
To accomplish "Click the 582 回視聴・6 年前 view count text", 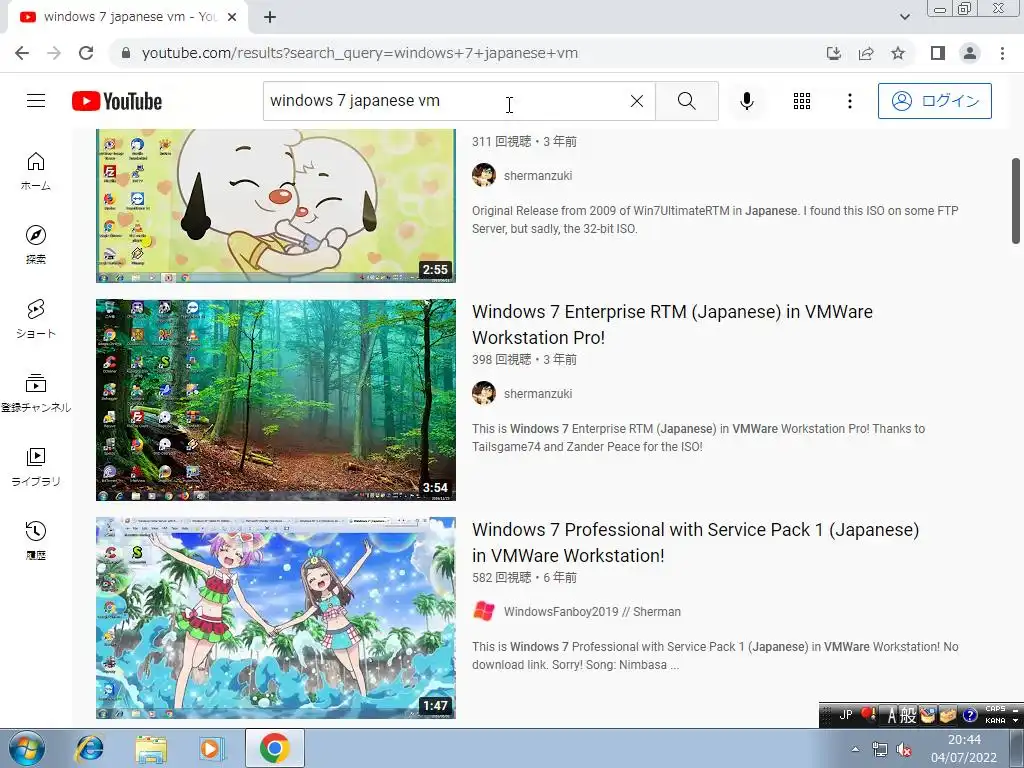I will pos(524,578).
